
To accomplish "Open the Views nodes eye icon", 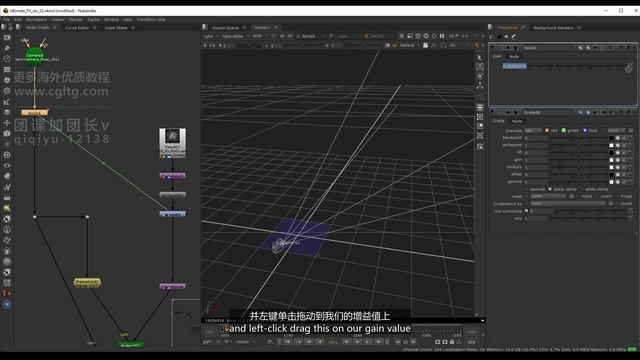I will [7, 165].
